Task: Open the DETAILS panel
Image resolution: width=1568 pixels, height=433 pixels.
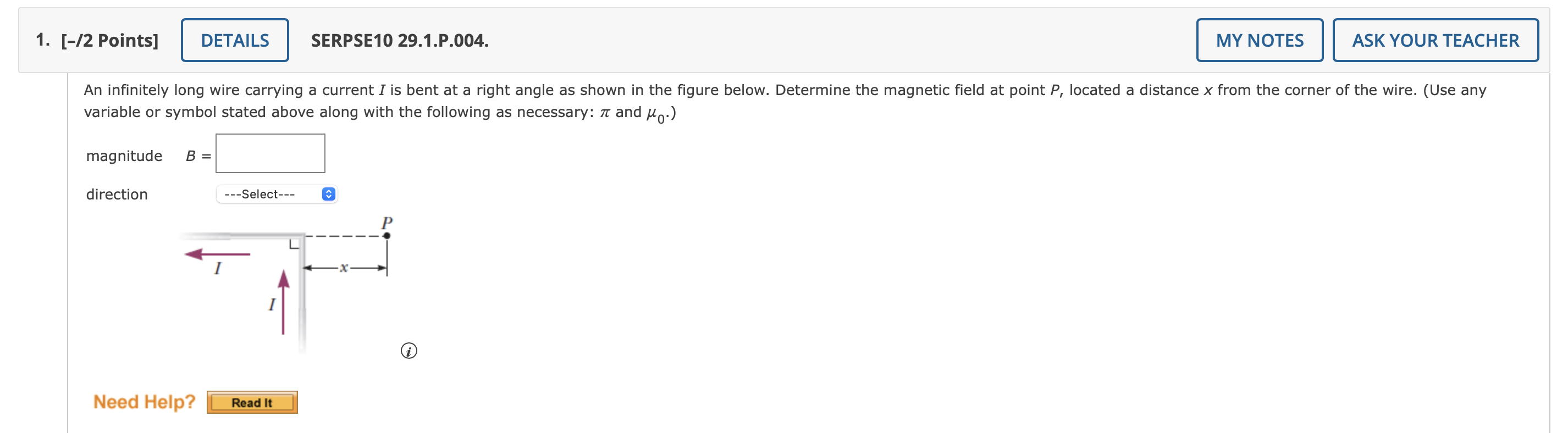Action: click(x=234, y=40)
